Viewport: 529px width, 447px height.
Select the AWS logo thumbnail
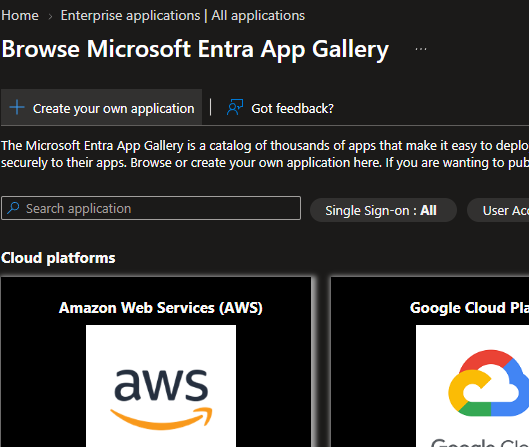coord(161,386)
